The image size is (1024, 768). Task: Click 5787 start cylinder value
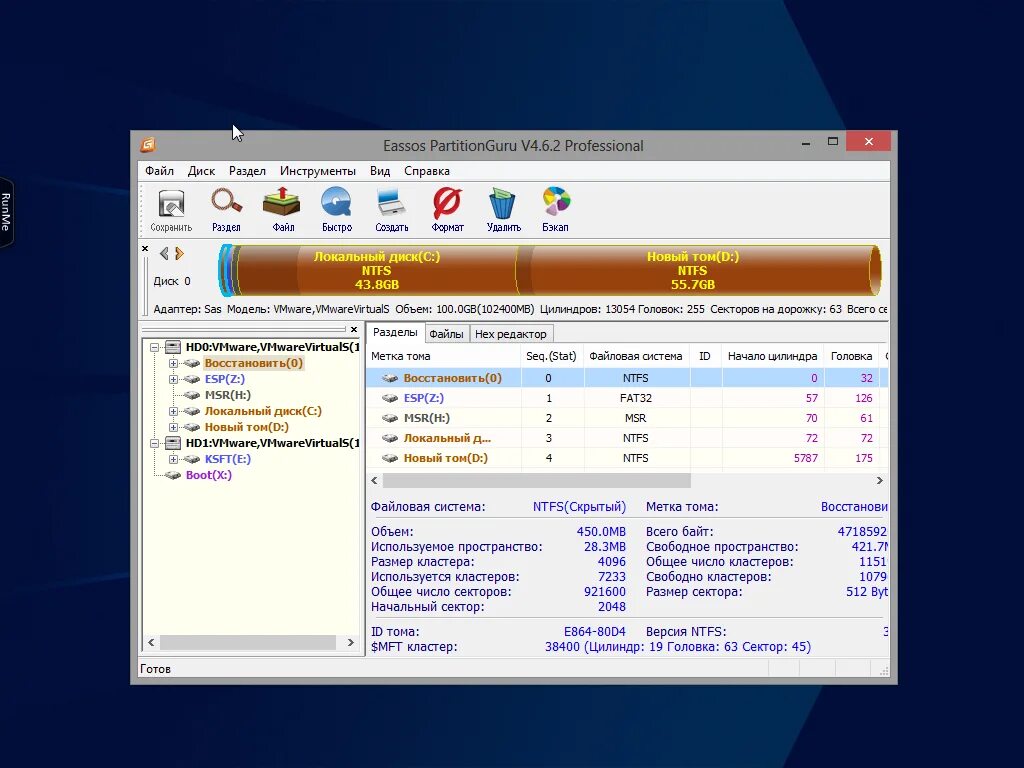click(806, 458)
